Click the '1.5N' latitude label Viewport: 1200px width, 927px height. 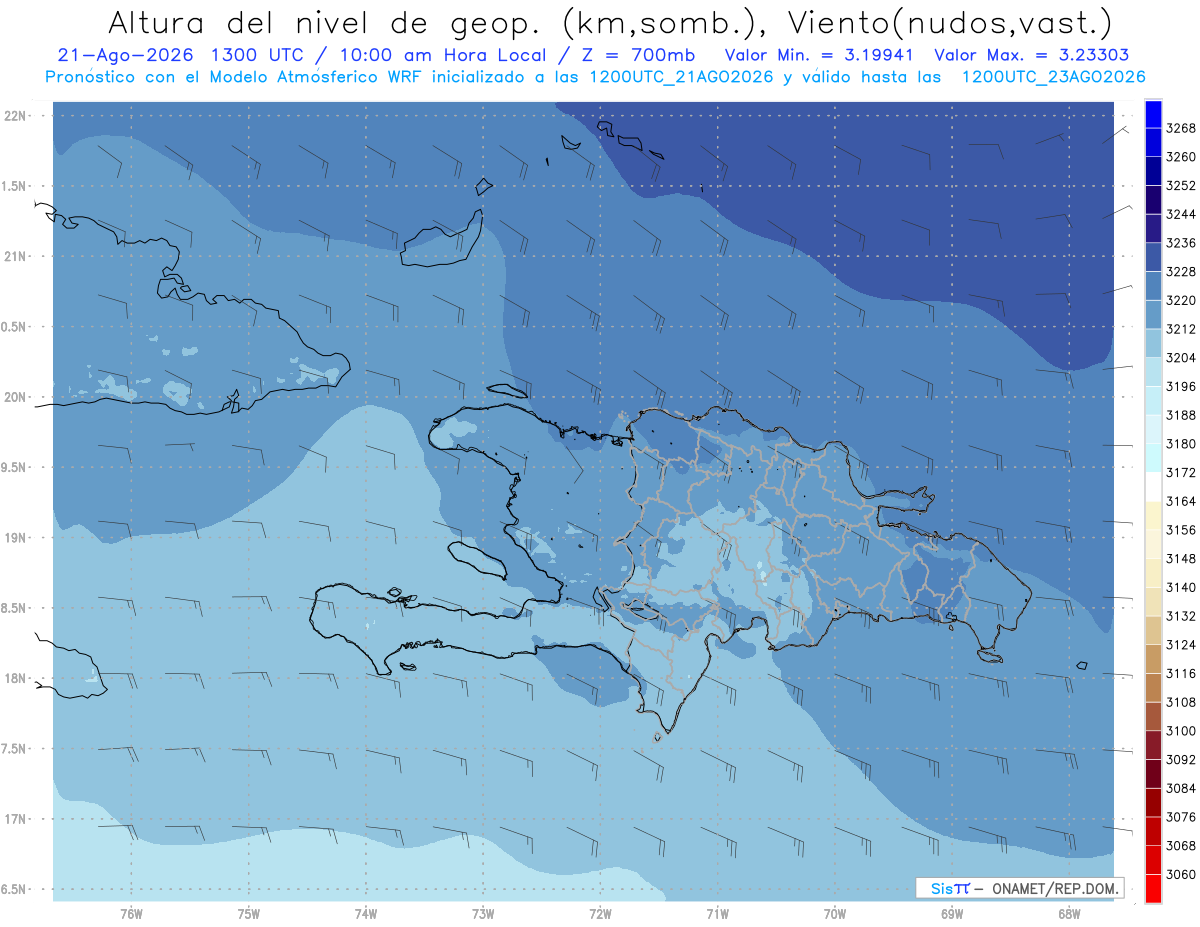pyautogui.click(x=12, y=186)
